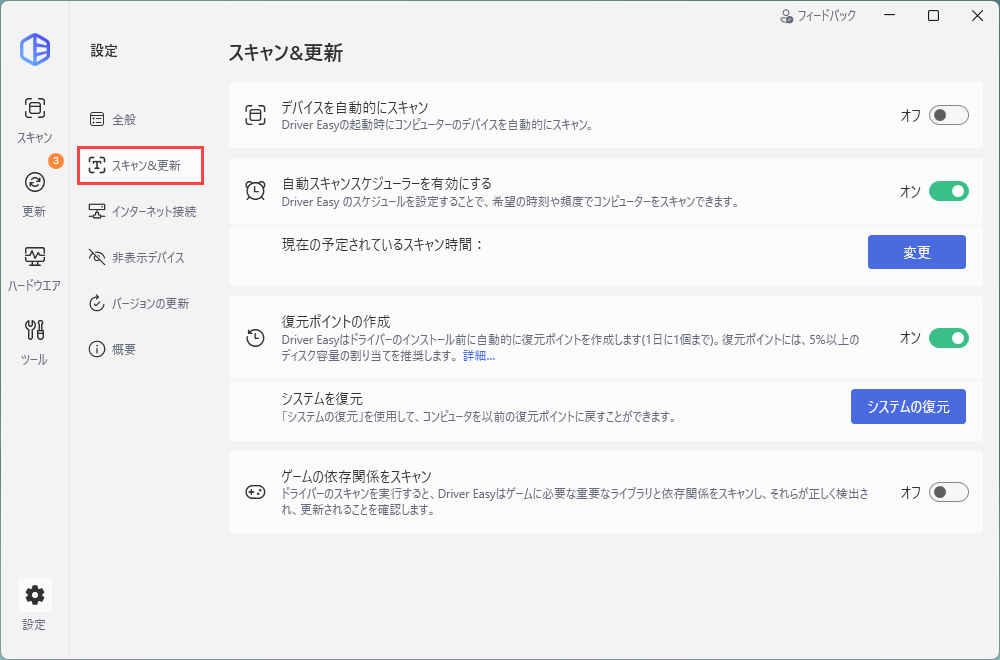Open the ハードウエア hardware view

tap(34, 268)
